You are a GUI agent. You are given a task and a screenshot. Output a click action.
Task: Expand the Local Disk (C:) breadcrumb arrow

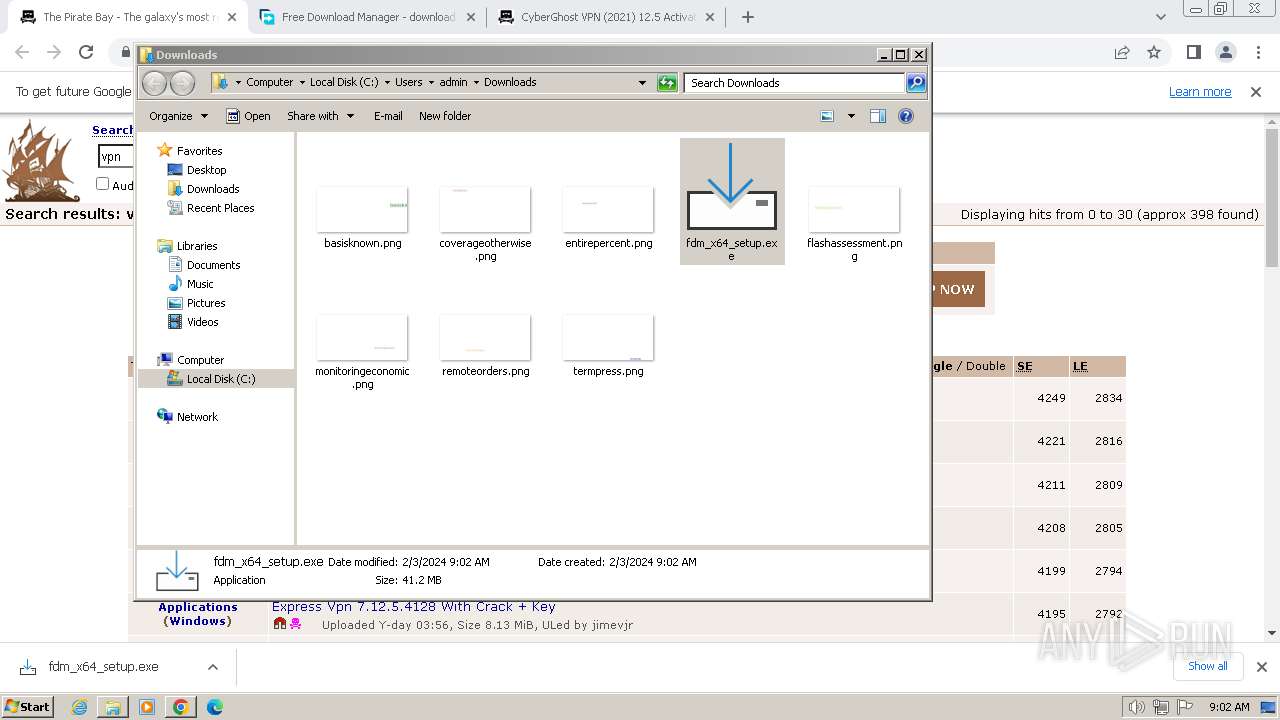point(386,83)
